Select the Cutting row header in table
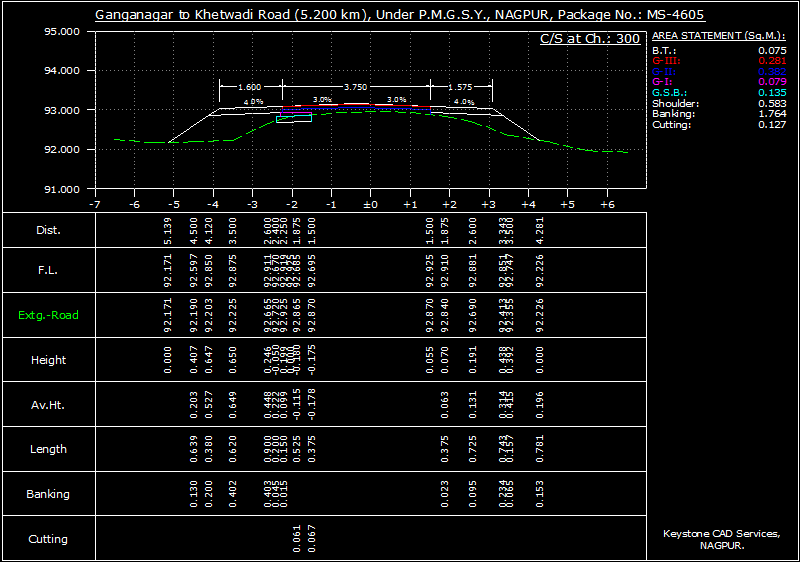Screen dimensions: 800x562 (x=48, y=539)
